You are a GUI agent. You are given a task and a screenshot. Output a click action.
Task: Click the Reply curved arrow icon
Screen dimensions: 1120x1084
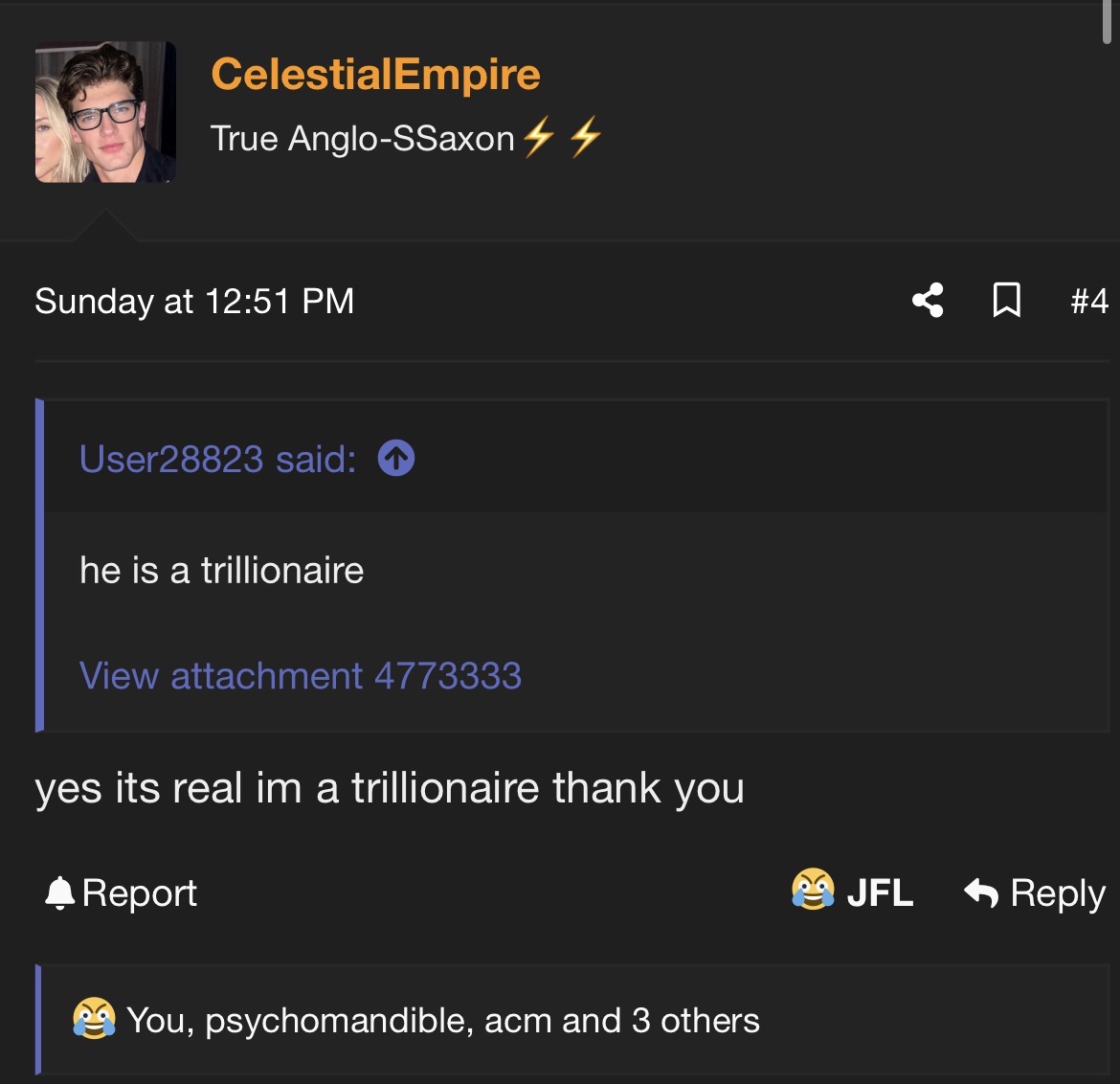[x=981, y=892]
